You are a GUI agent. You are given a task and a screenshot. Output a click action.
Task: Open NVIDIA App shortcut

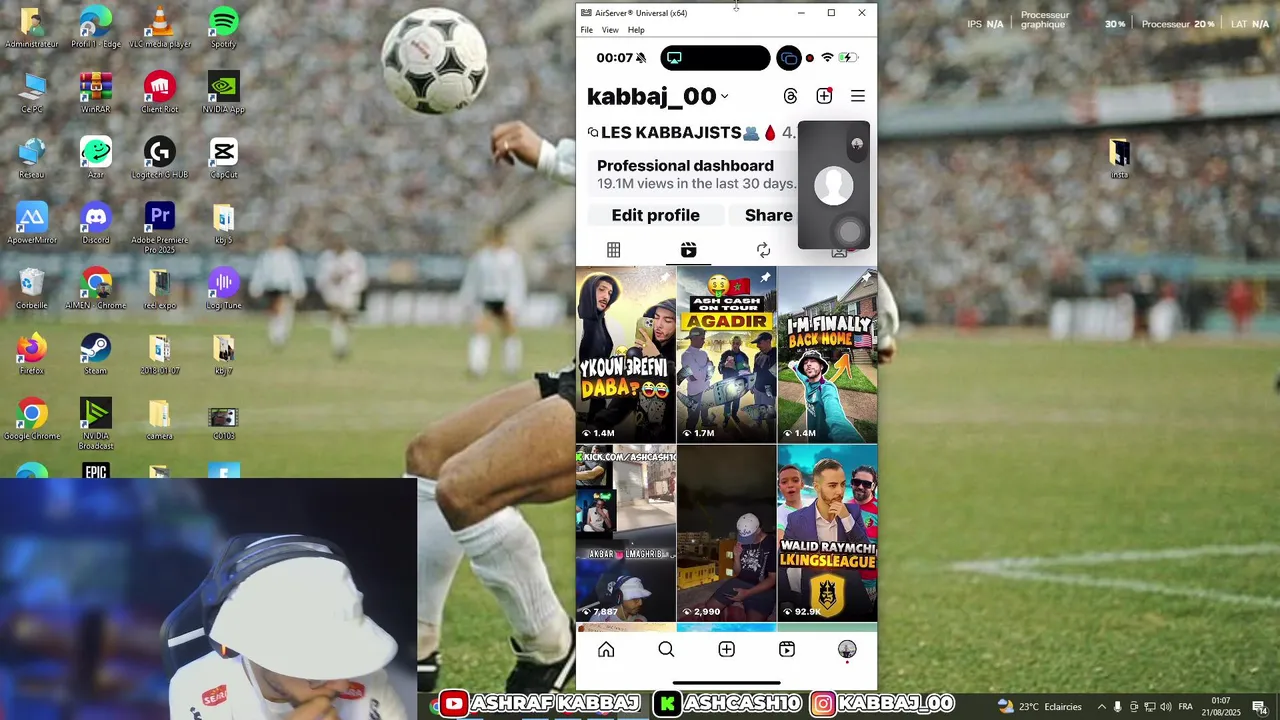(224, 93)
